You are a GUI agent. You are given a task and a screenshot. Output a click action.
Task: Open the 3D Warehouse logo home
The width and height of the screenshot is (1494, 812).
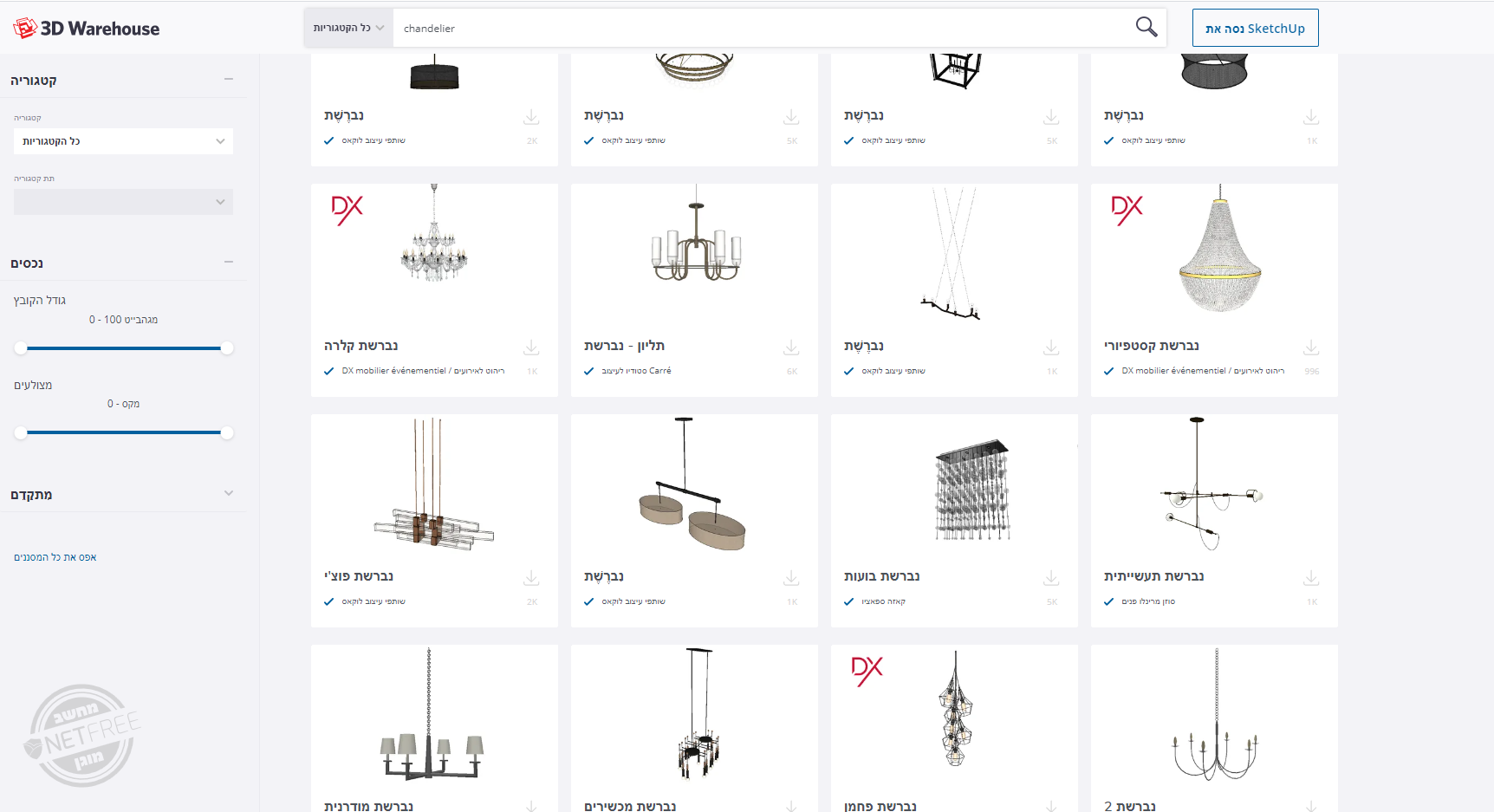(87, 29)
